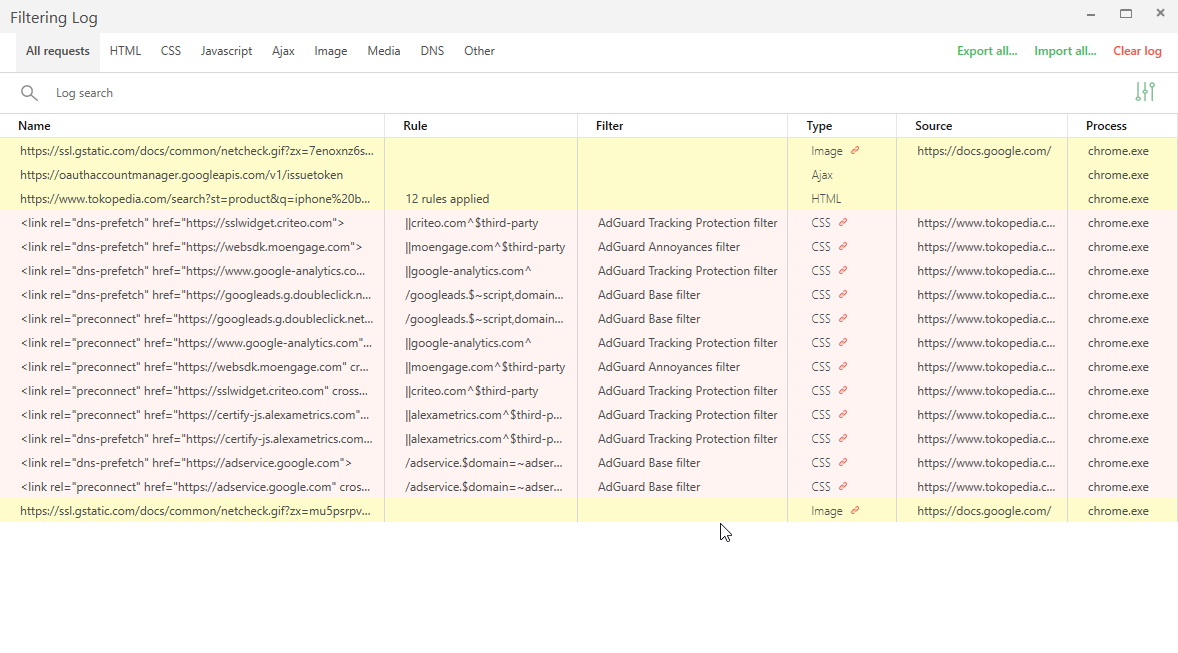
Task: Switch to the All requests tab
Action: pyautogui.click(x=57, y=50)
